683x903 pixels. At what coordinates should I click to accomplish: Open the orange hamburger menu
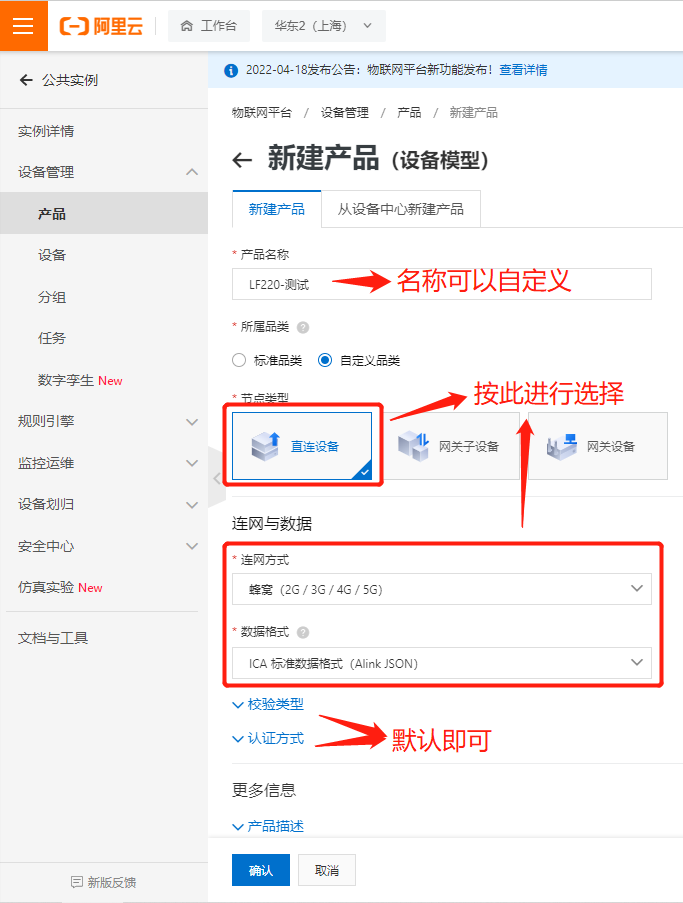23,26
